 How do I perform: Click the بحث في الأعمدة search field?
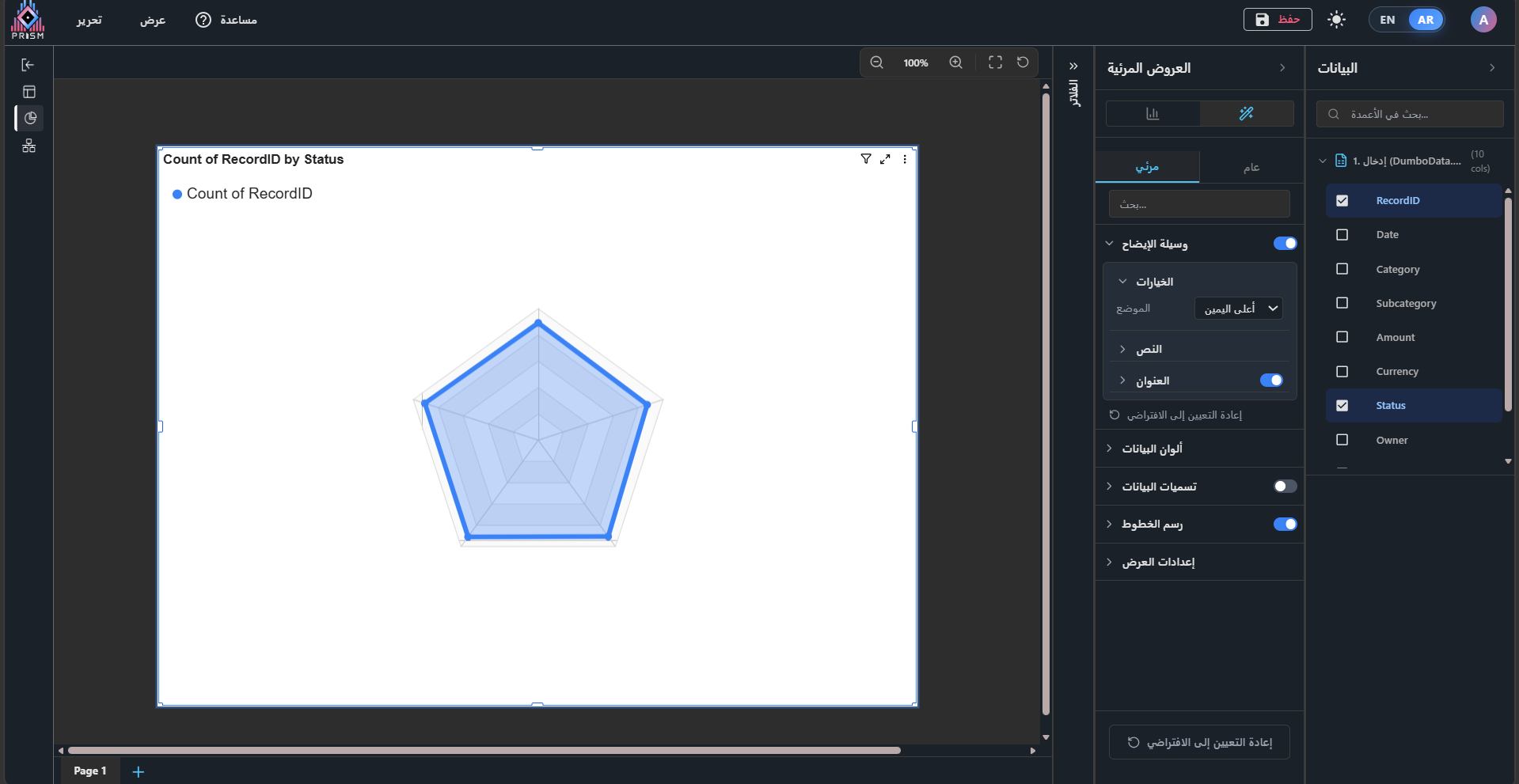[1409, 114]
